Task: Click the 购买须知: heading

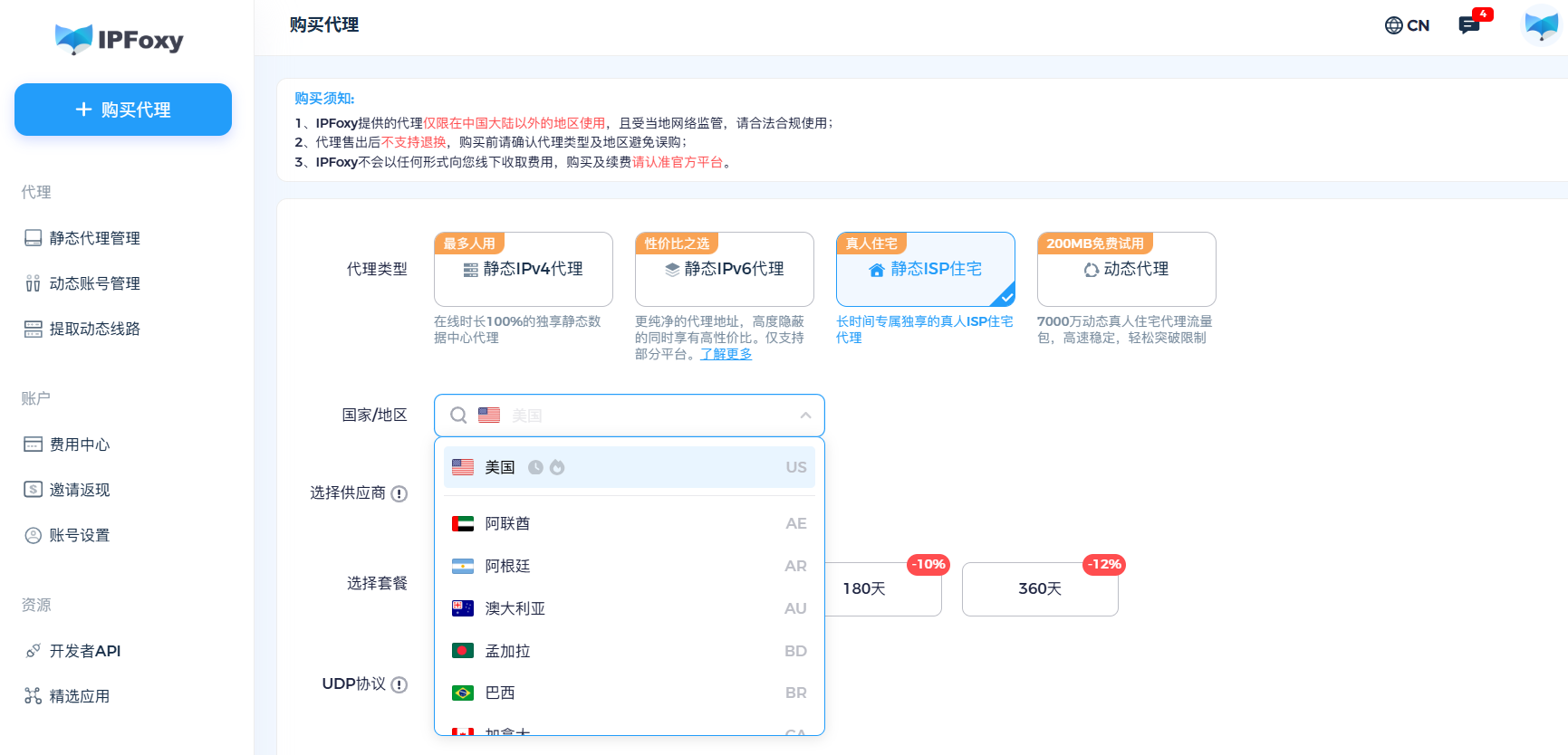Action: [x=324, y=99]
